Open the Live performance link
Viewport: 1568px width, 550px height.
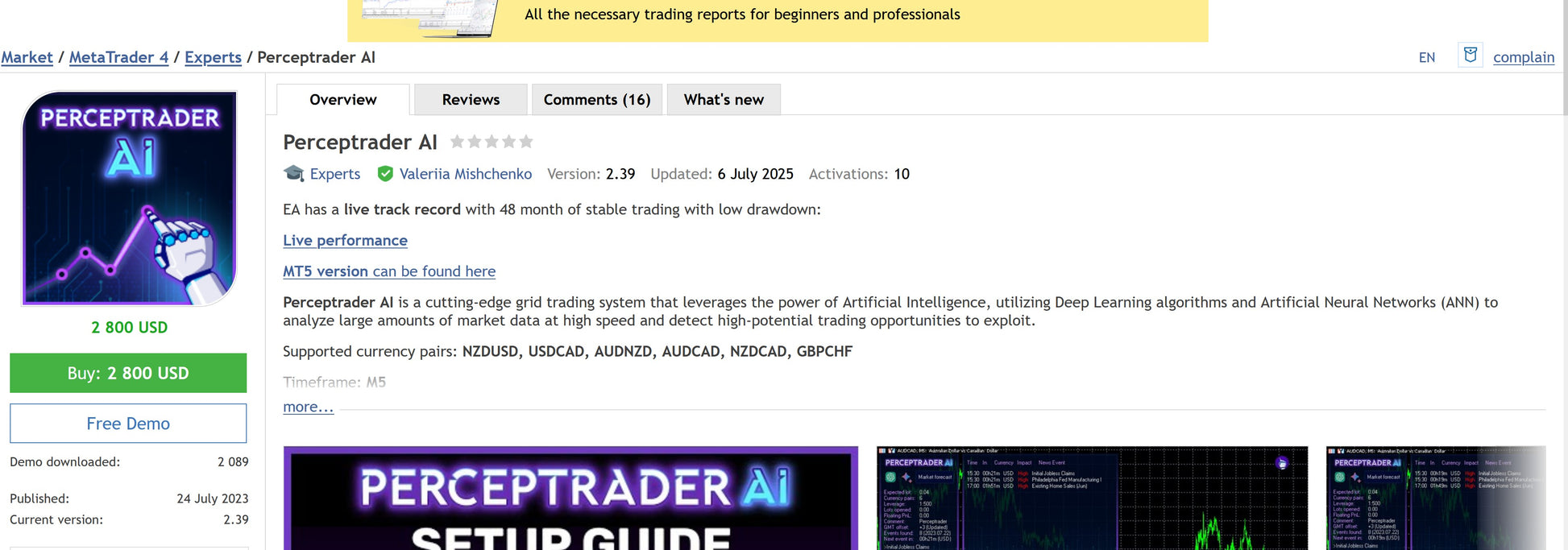[345, 240]
